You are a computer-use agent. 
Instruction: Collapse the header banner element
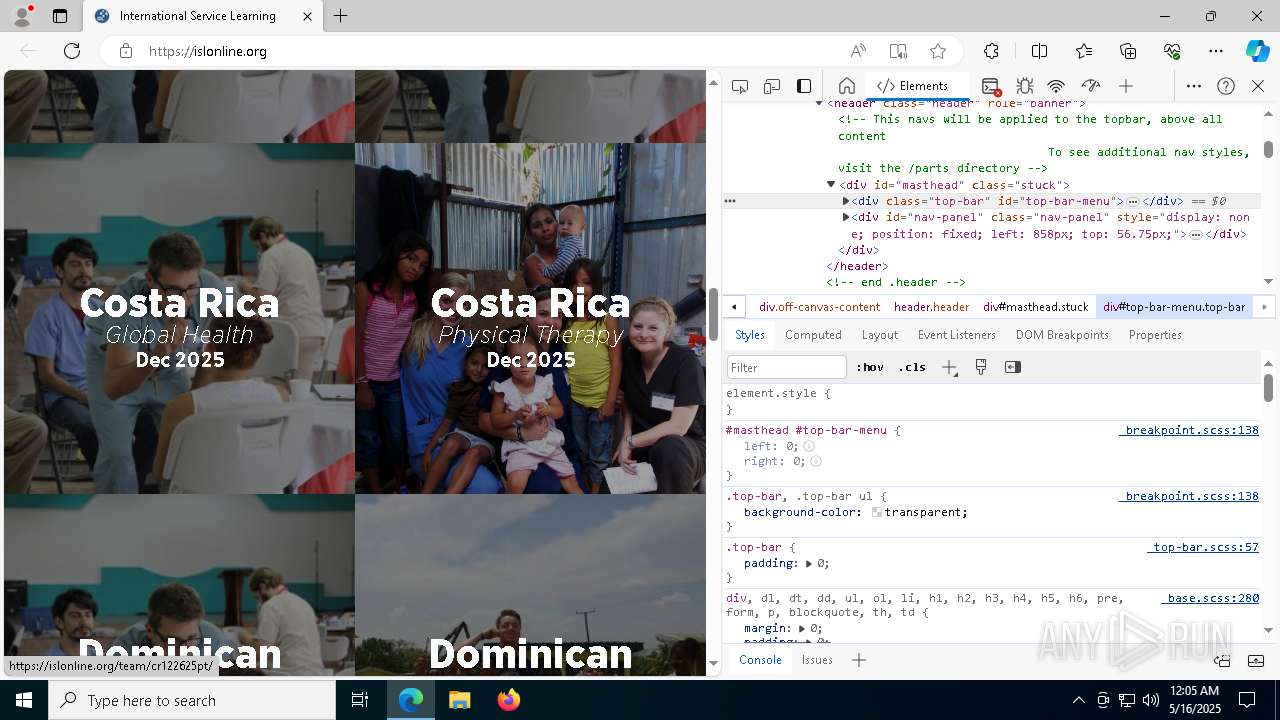[819, 103]
